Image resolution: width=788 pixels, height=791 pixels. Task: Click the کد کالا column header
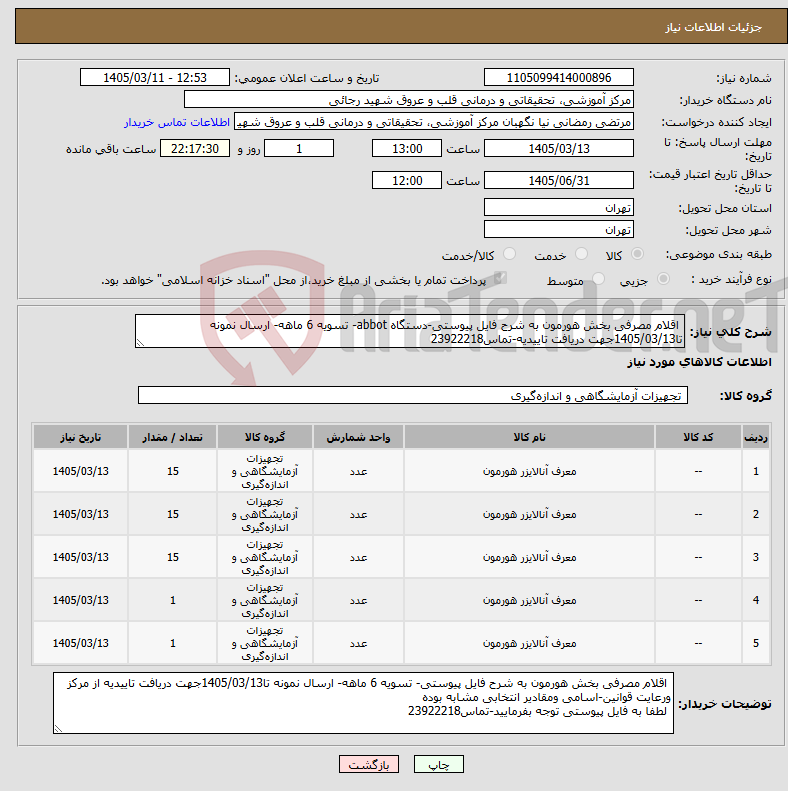click(x=698, y=437)
